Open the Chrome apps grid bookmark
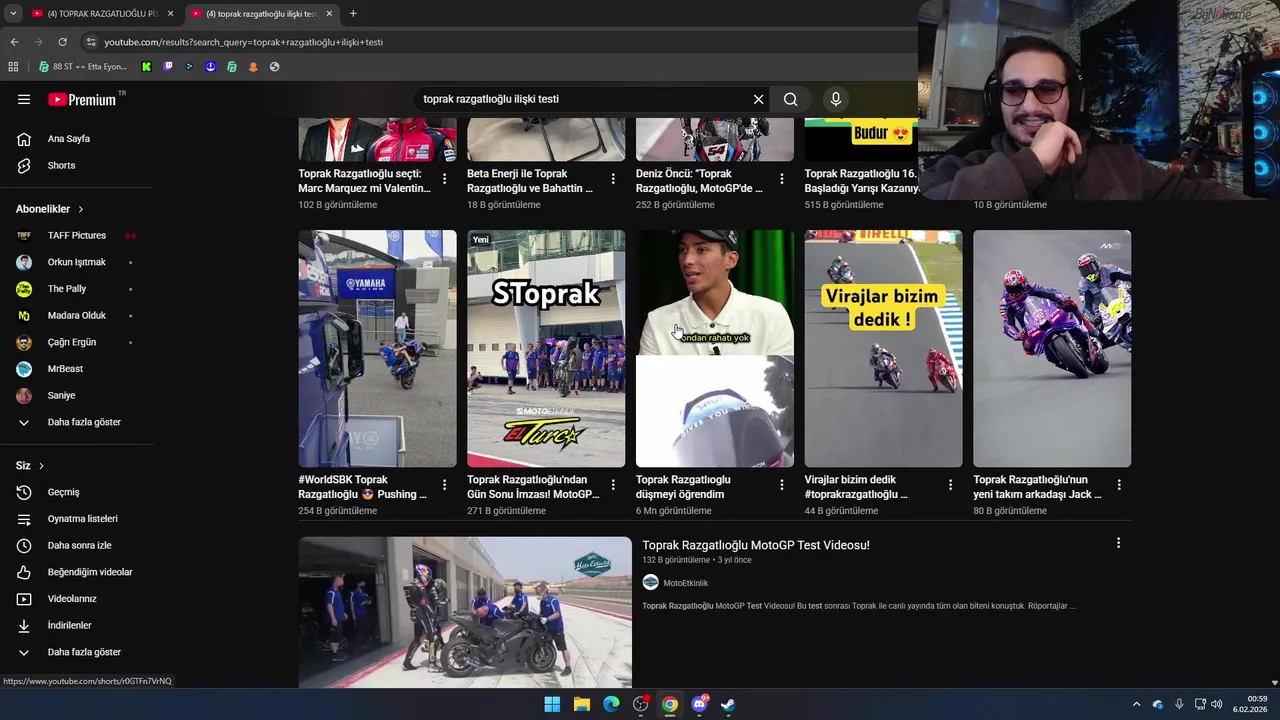1280x720 pixels. 13,67
